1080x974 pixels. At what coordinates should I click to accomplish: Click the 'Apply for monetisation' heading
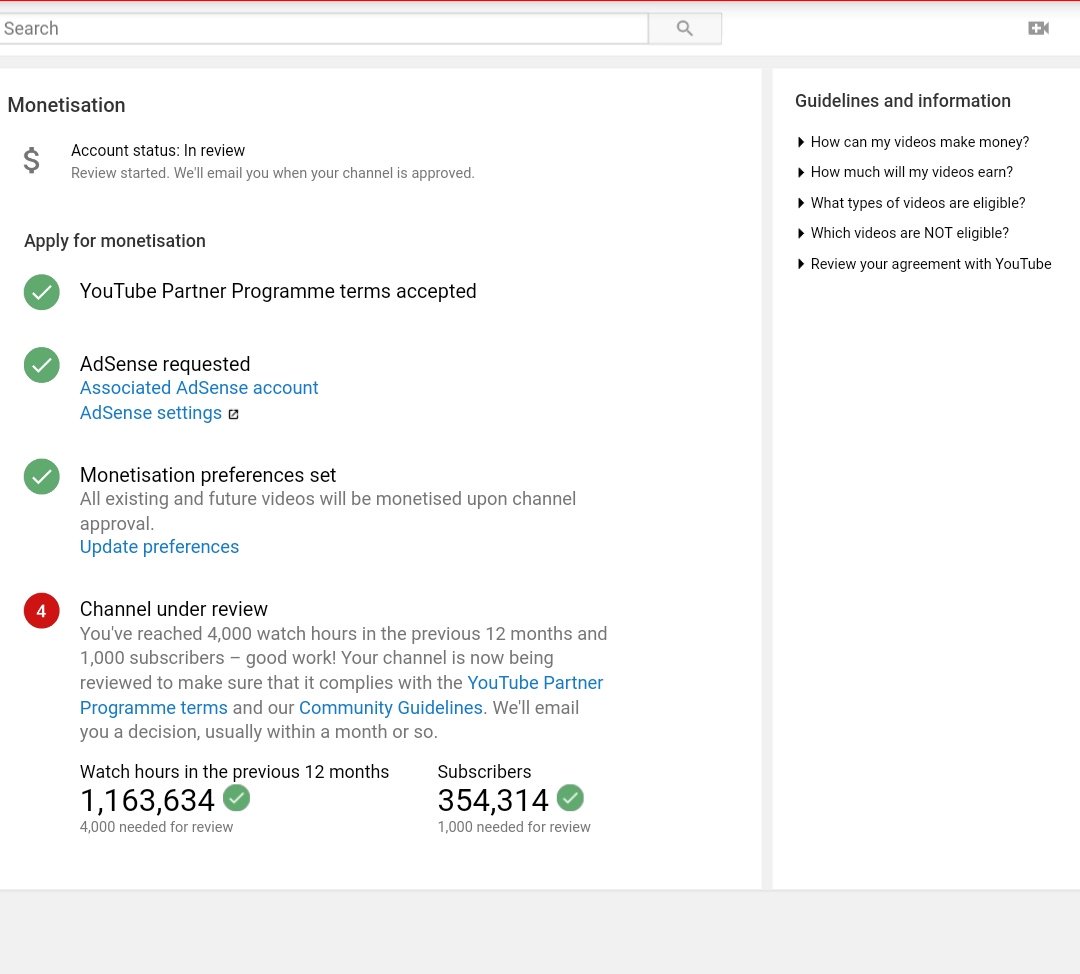point(115,241)
